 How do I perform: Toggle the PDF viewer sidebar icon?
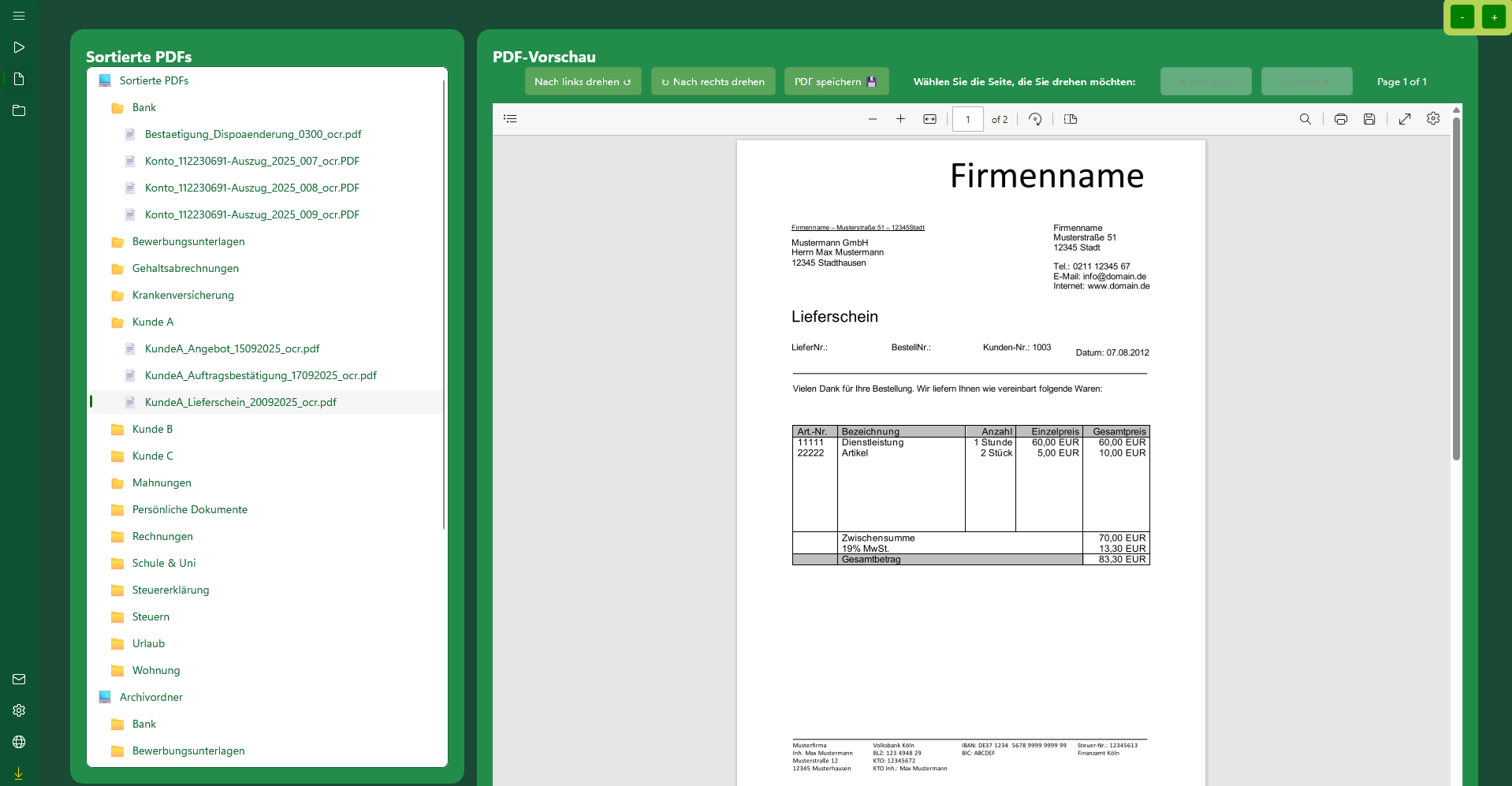point(510,119)
